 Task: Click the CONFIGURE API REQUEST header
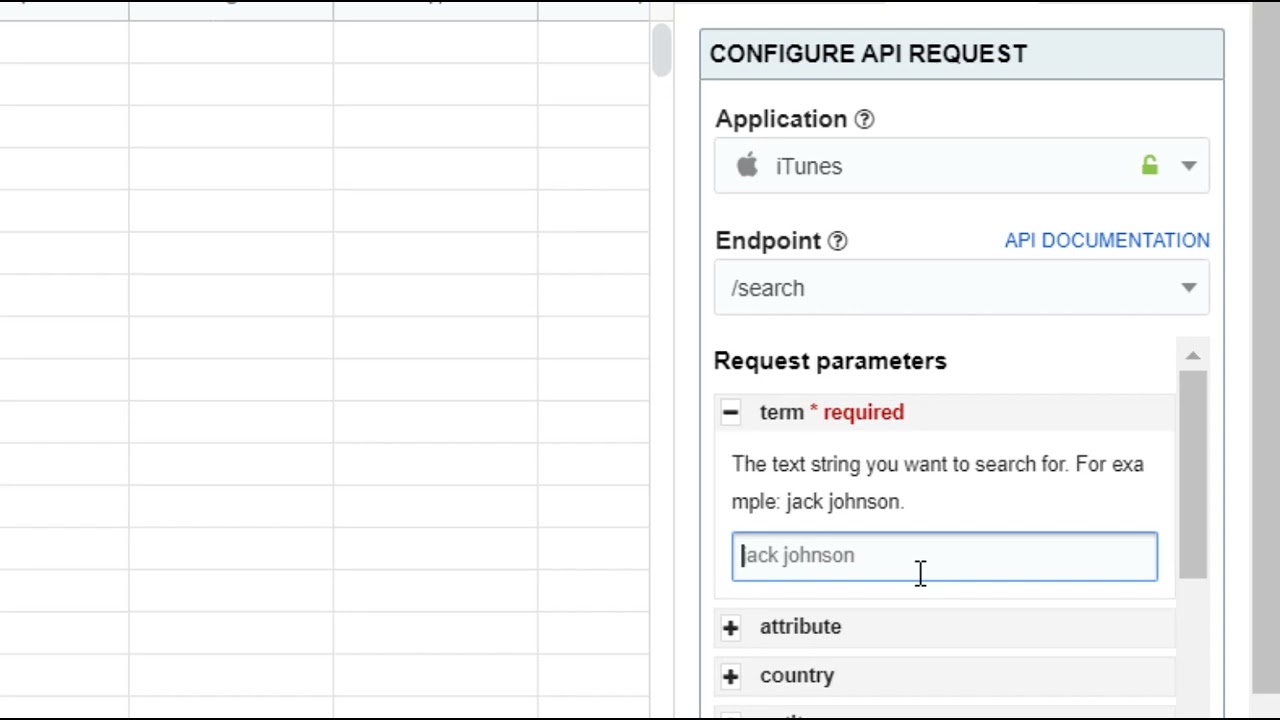[962, 54]
